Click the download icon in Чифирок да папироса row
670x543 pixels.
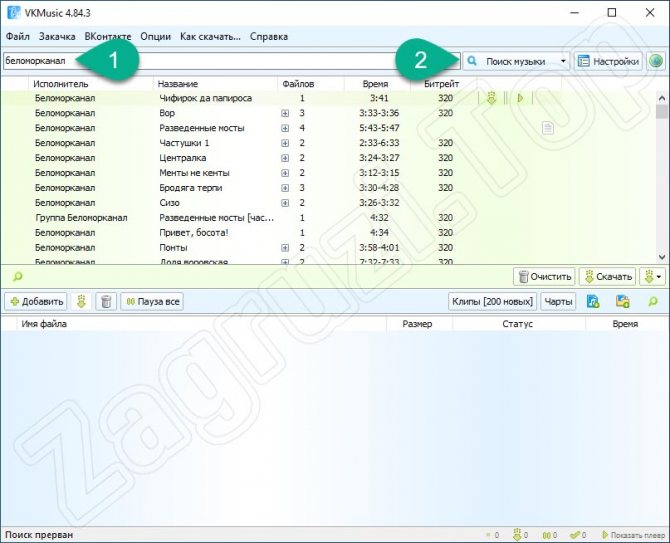click(x=491, y=98)
